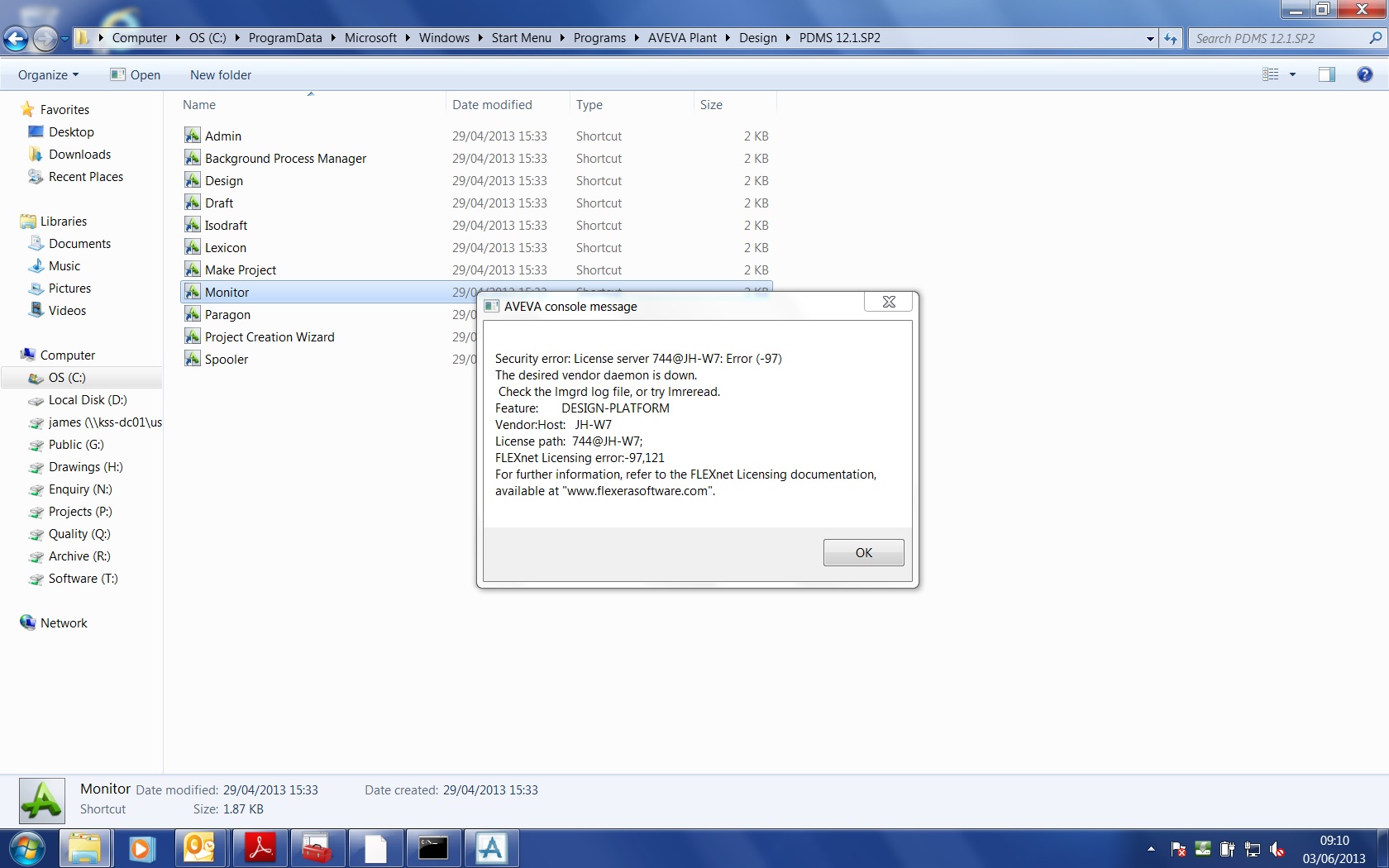The width and height of the screenshot is (1389, 868).
Task: Click the Isodraft shortcut icon
Action: (x=193, y=225)
